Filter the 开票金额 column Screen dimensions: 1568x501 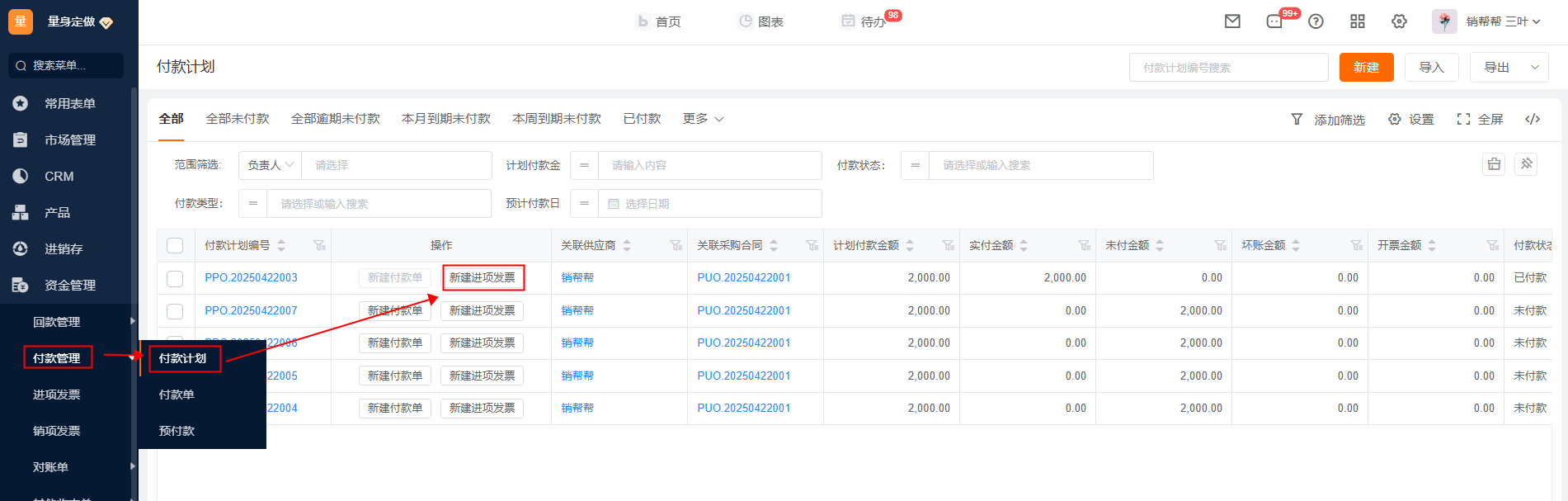[1493, 245]
